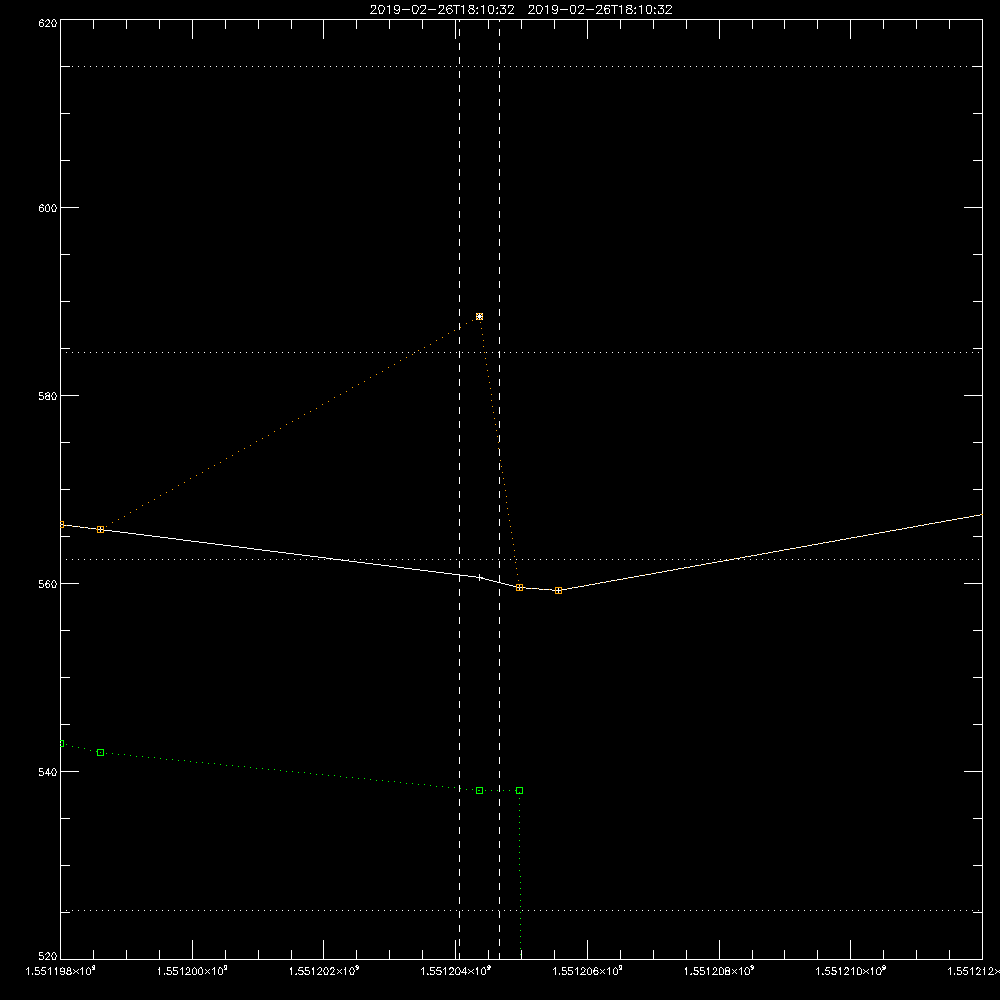Click the white plus marker on the solid line
Image resolution: width=1000 pixels, height=1000 pixels.
480,578
